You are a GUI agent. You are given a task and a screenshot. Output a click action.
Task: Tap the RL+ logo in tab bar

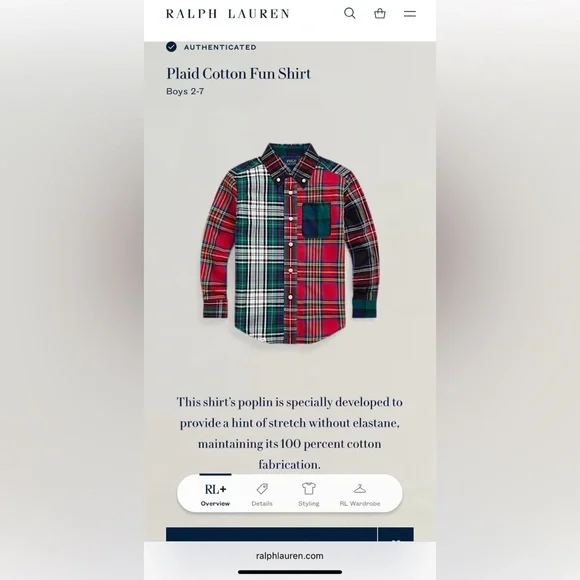[215, 489]
